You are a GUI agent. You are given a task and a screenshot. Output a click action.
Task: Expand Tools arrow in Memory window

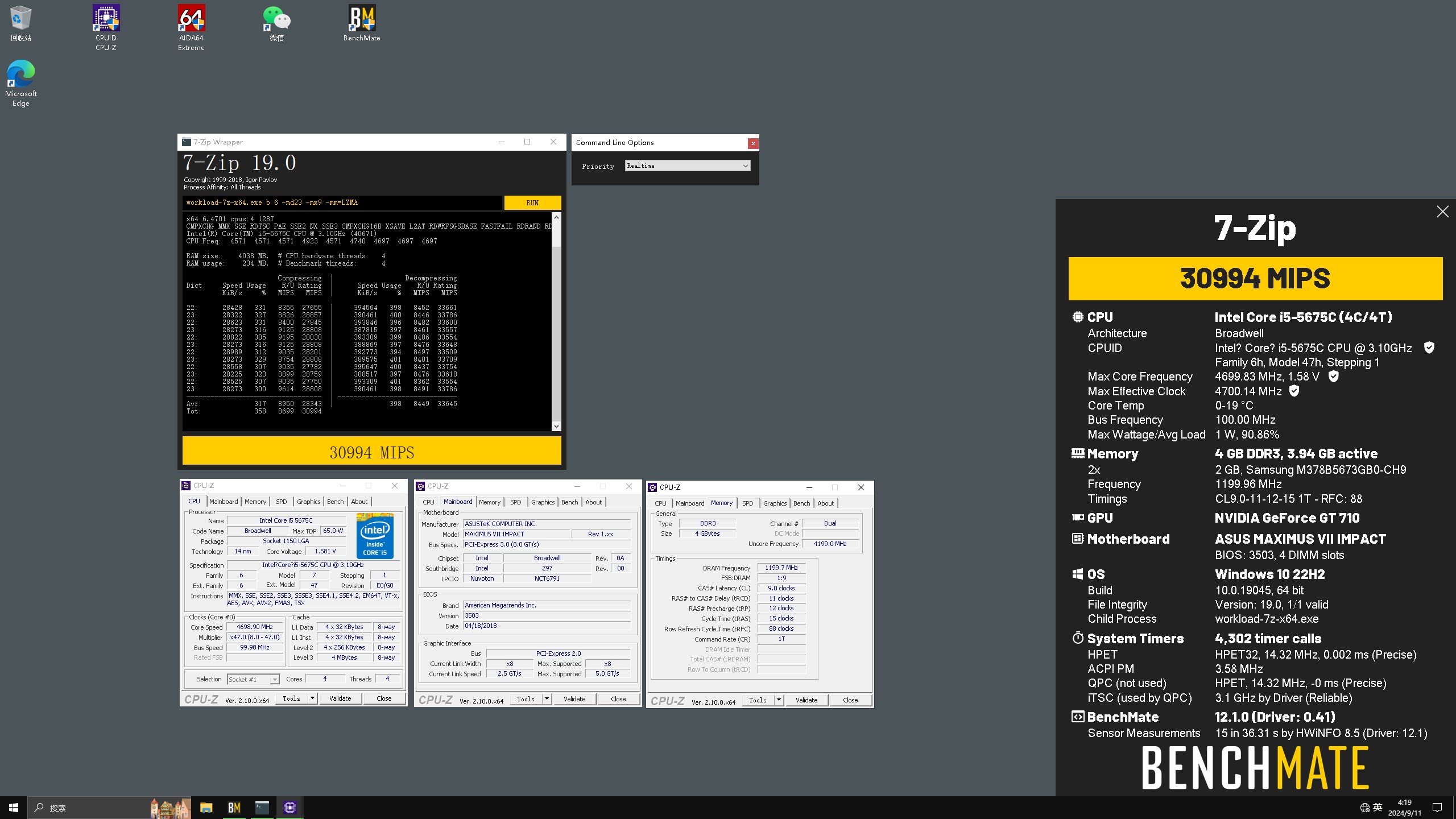click(x=779, y=700)
